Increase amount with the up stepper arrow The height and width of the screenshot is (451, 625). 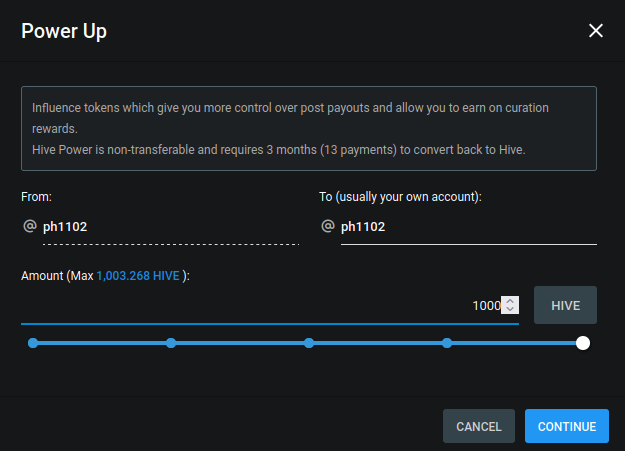(510, 301)
